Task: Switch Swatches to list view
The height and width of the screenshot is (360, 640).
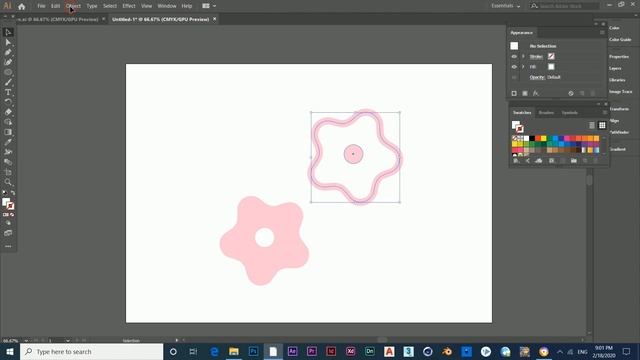Action: pyautogui.click(x=592, y=125)
